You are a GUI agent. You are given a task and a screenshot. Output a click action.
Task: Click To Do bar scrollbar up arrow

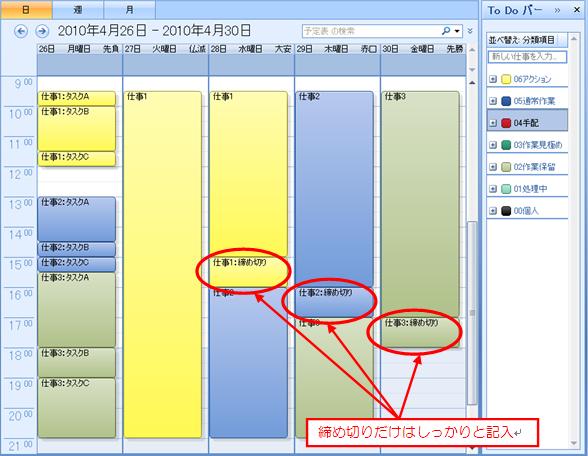click(574, 39)
